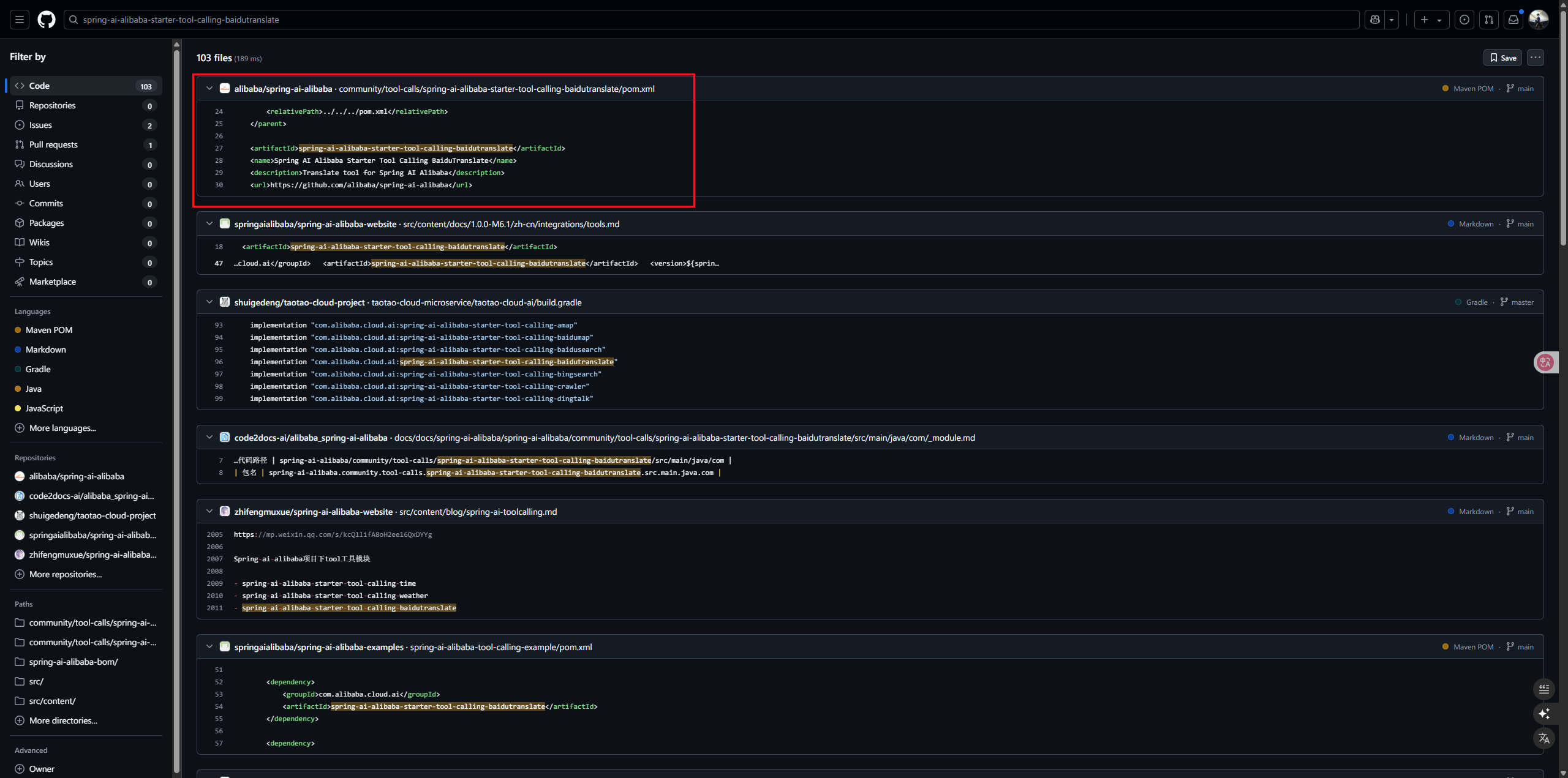Select the Repositories filter
Screen dimensions: 1568x778
(86, 105)
